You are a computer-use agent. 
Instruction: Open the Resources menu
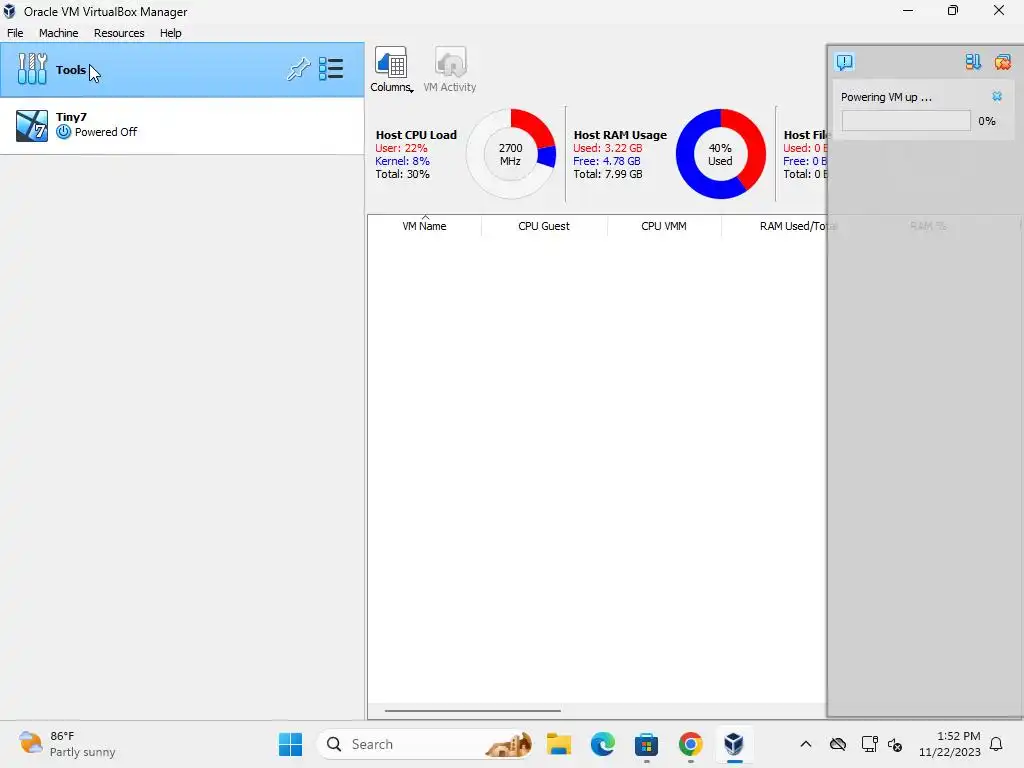click(119, 33)
